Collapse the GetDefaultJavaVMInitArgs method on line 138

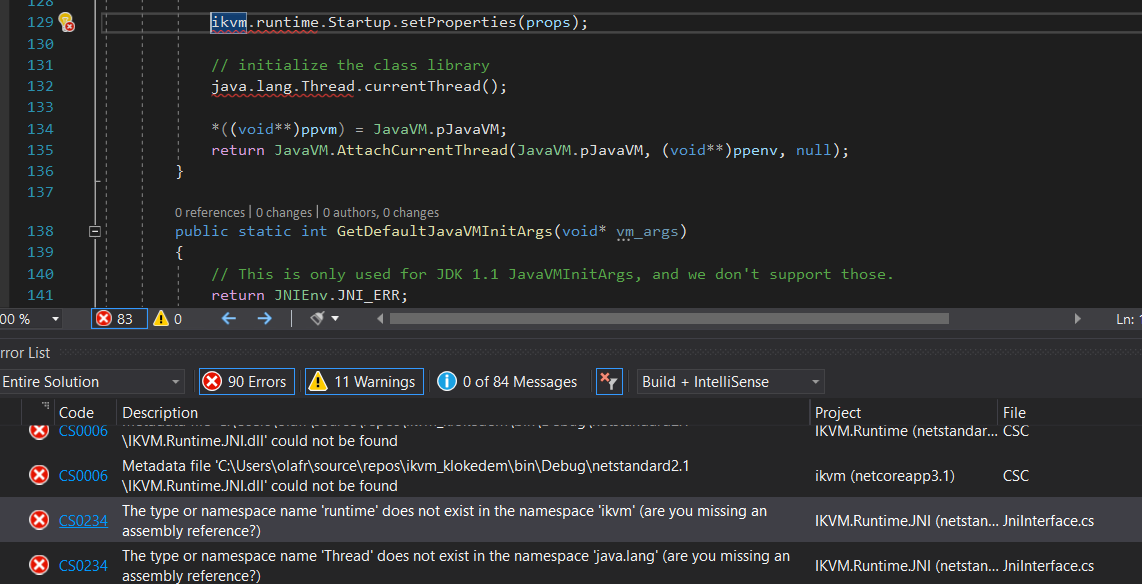click(95, 230)
